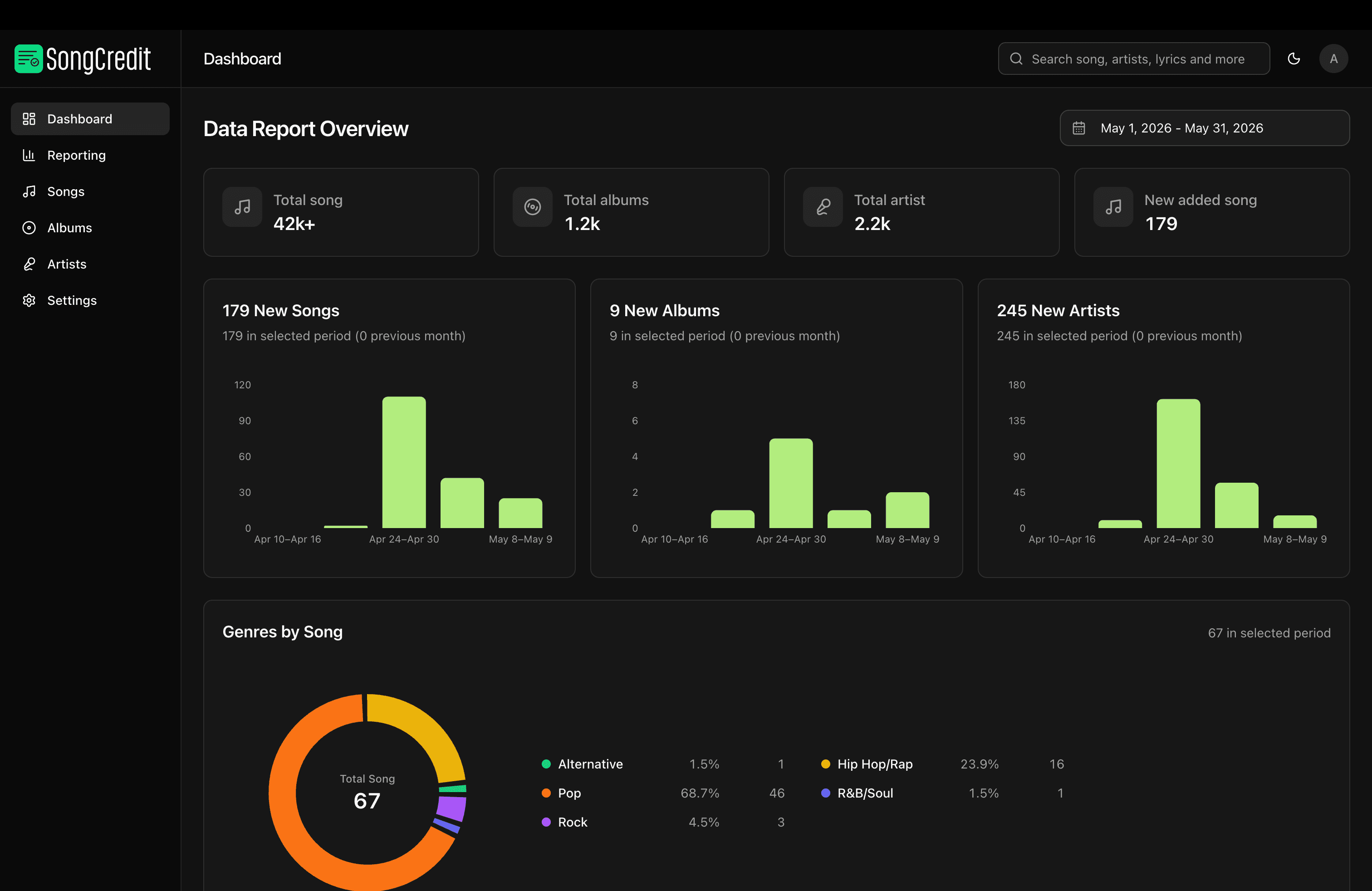Click the Total albums disc icon
This screenshot has height=891, width=1372.
tap(533, 207)
